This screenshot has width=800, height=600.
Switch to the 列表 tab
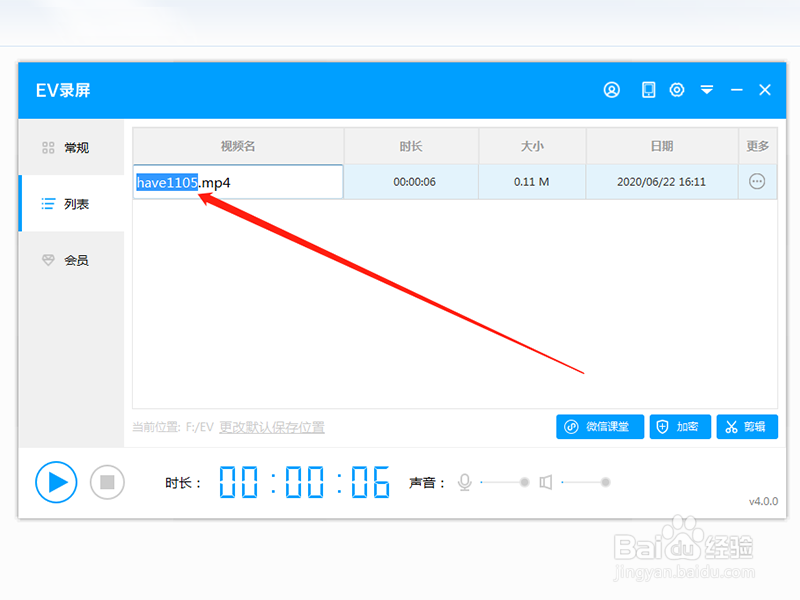[x=71, y=204]
